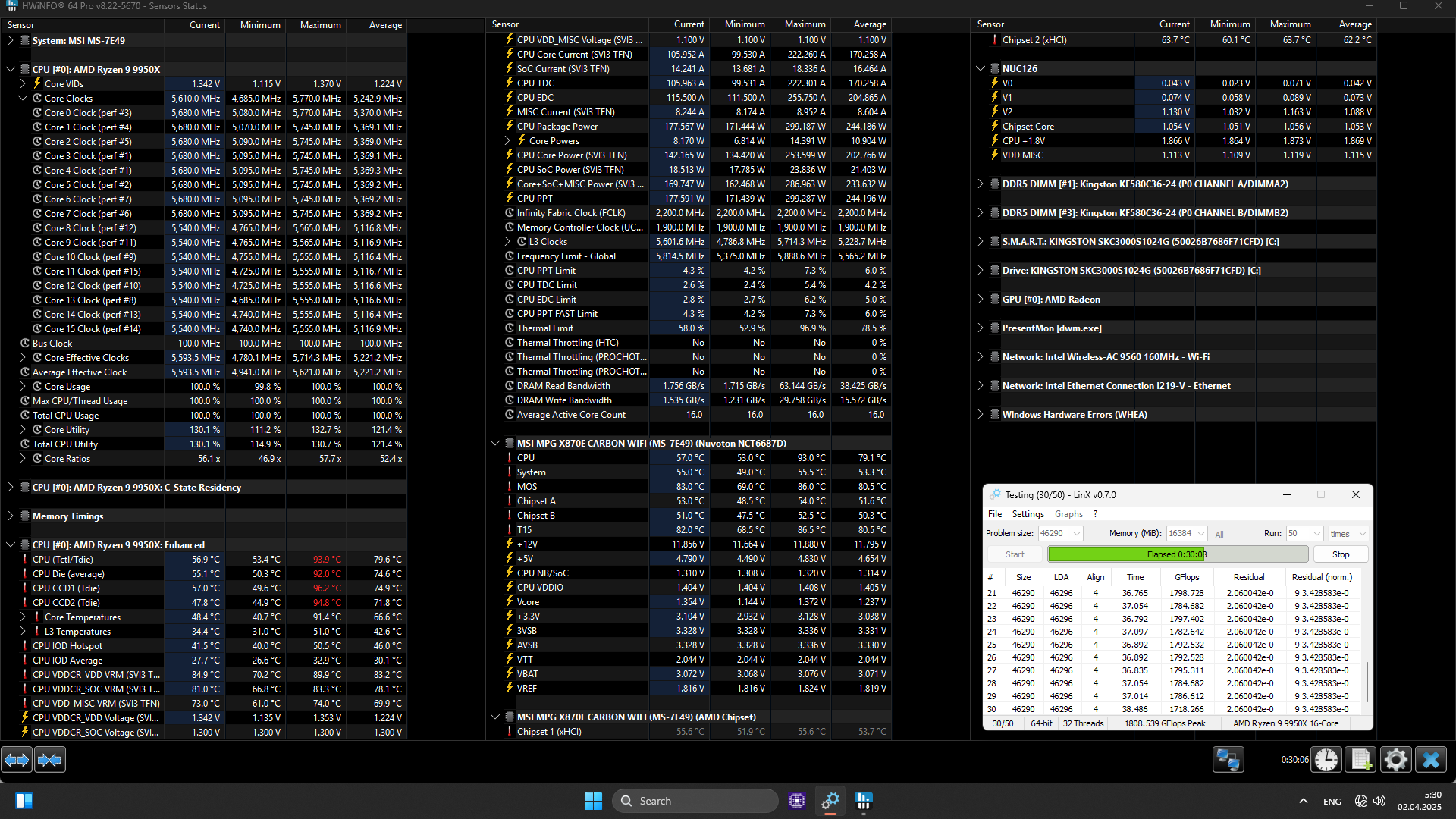This screenshot has height=819, width=1456.
Task: Click the blue X to close sensors
Action: (x=1431, y=759)
